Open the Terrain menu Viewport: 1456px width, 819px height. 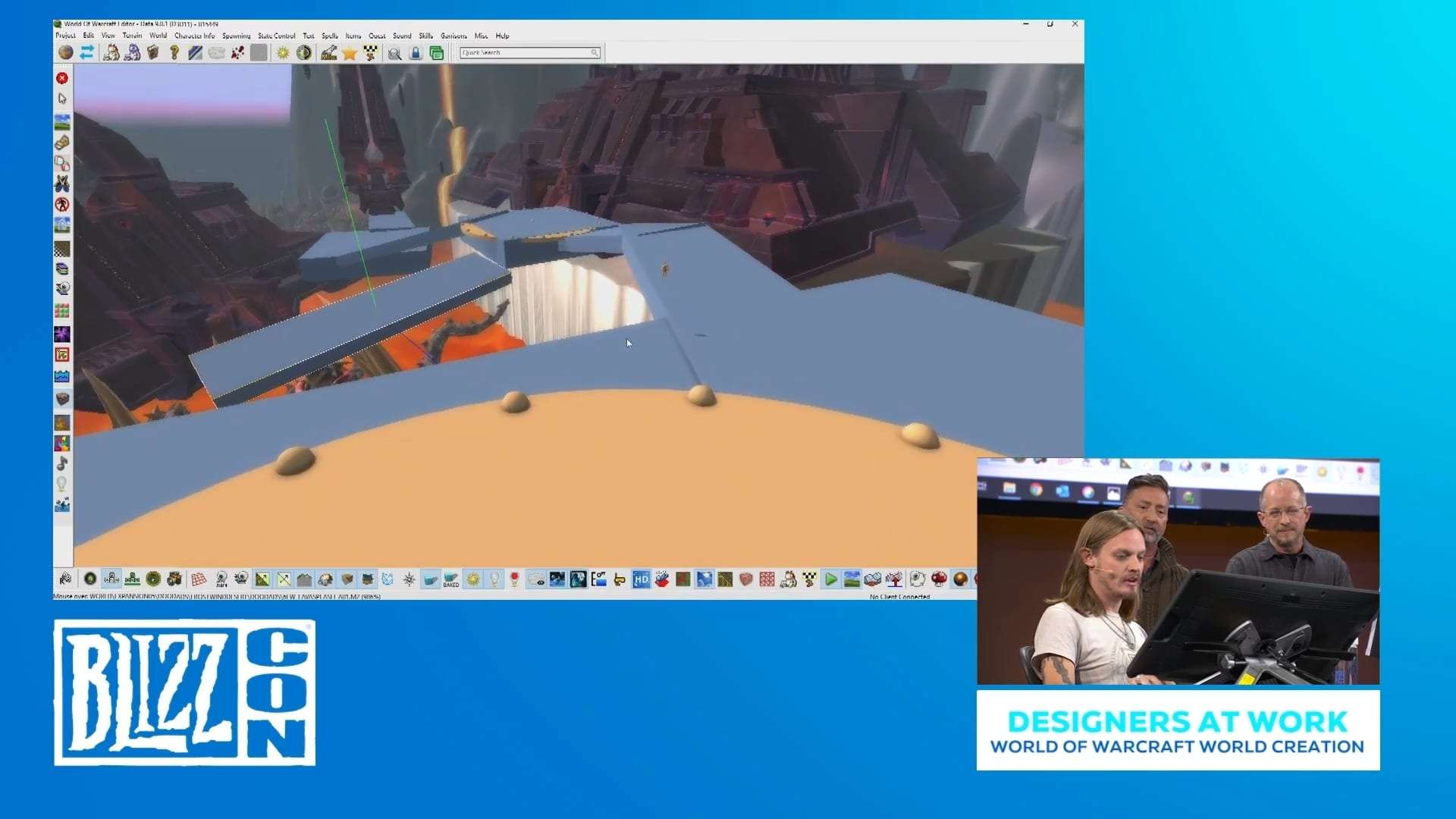click(132, 36)
